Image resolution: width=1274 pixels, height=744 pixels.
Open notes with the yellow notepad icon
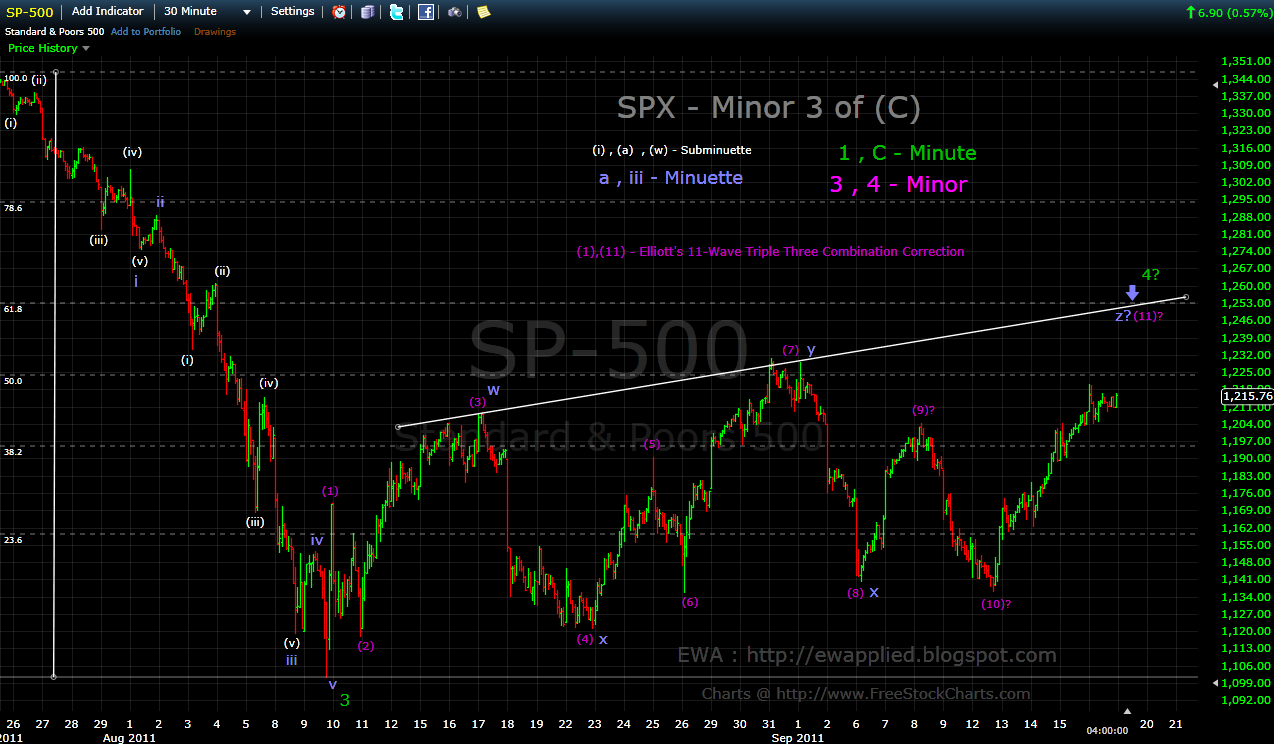[483, 11]
